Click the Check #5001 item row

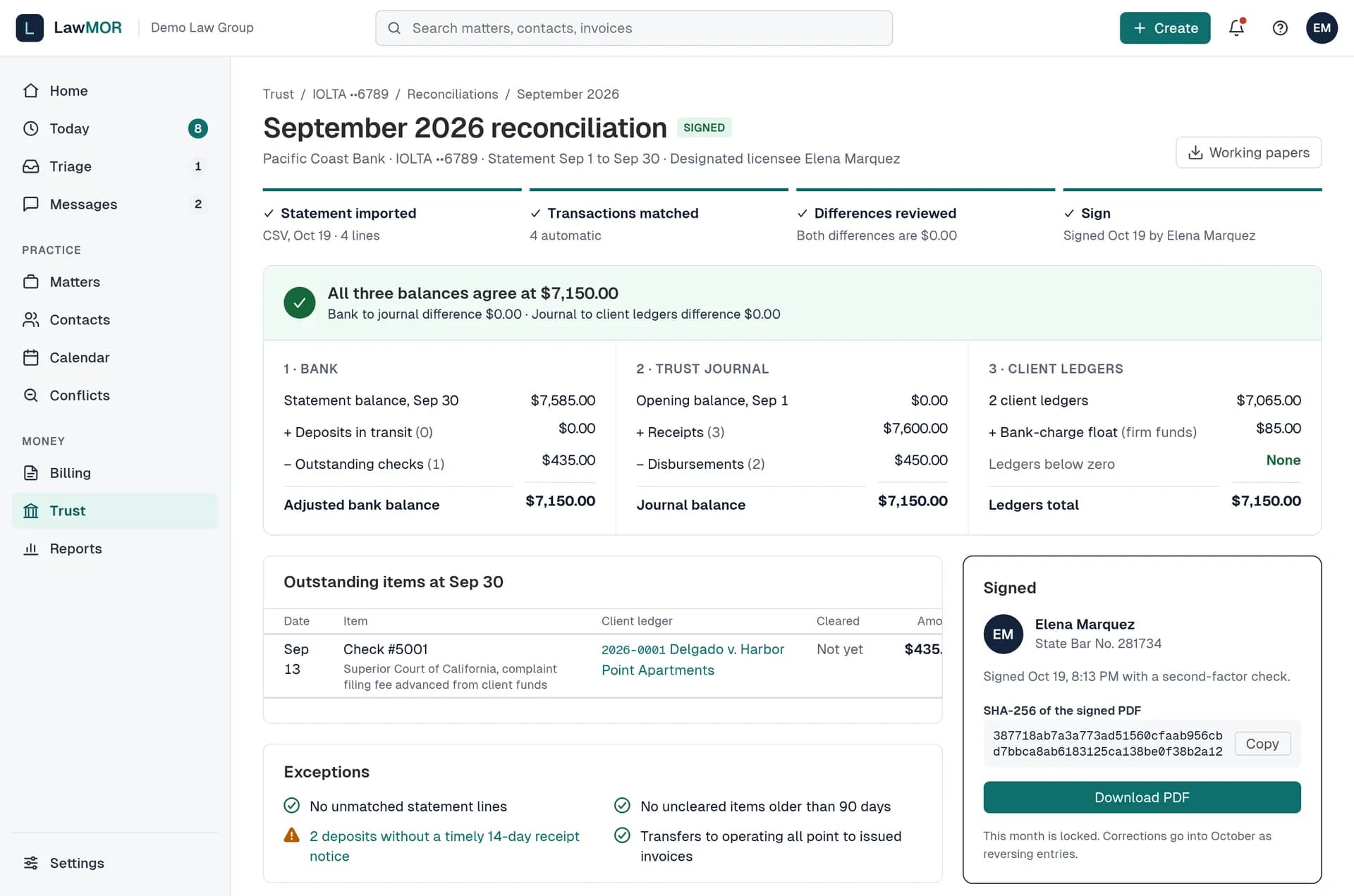tap(602, 666)
